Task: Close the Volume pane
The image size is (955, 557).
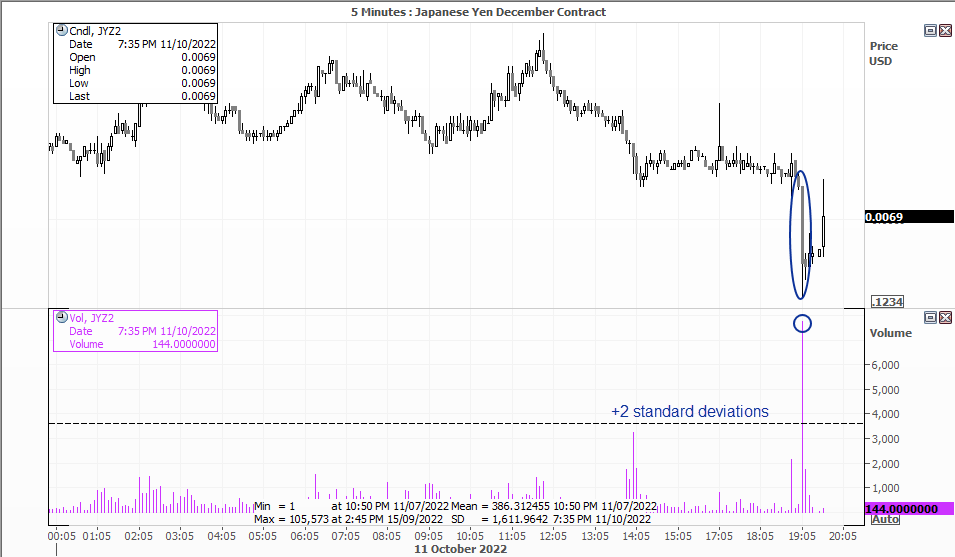Action: (x=945, y=317)
